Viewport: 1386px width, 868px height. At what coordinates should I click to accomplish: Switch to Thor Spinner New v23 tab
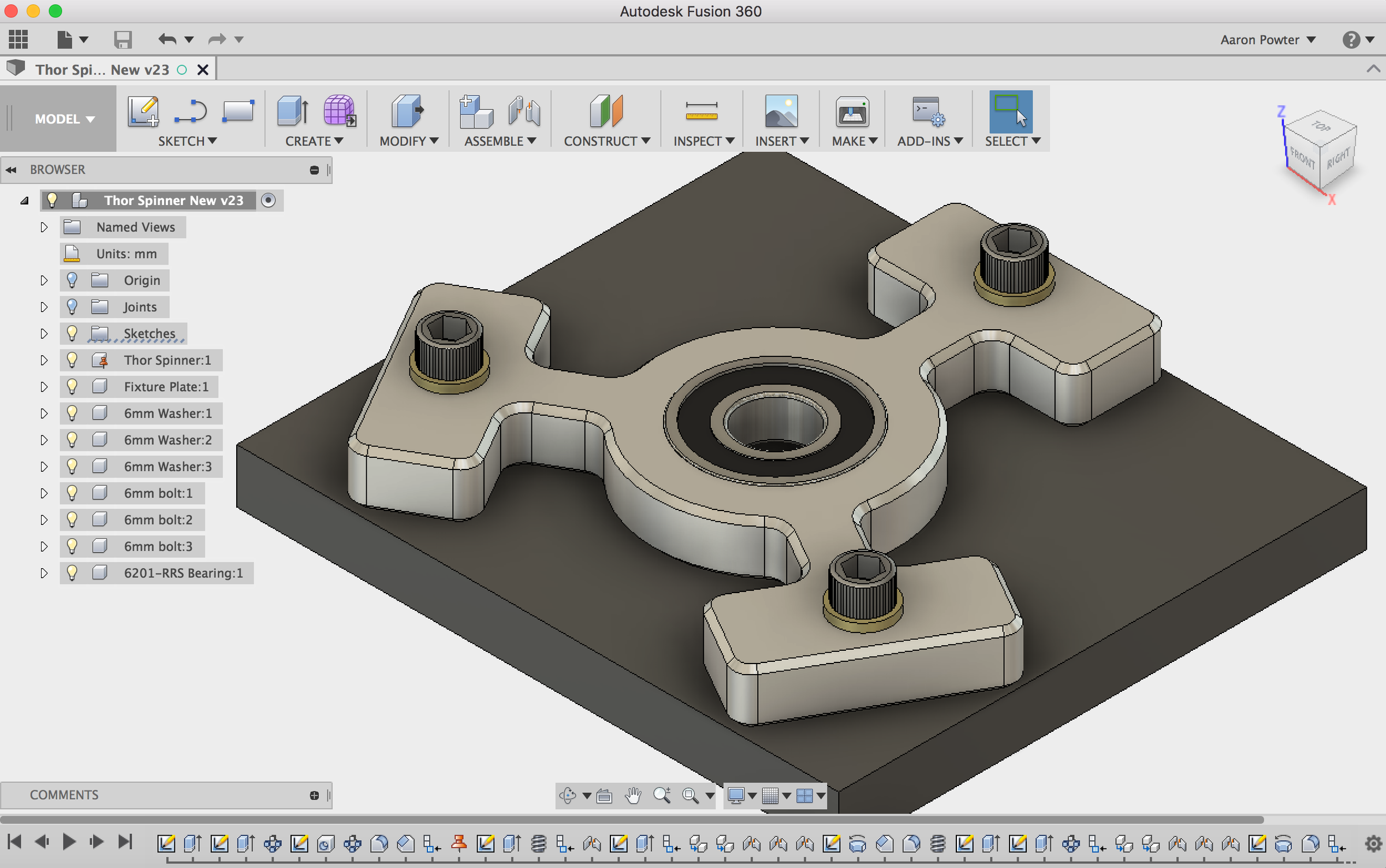(x=102, y=70)
